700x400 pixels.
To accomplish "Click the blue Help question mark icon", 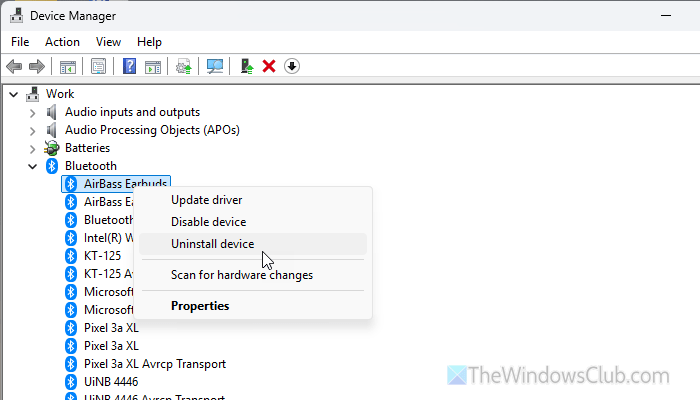I will (129, 67).
